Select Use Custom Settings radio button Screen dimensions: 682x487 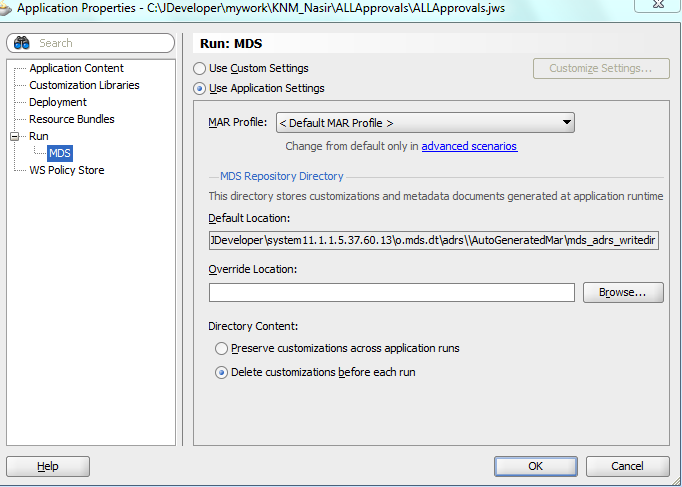point(199,69)
